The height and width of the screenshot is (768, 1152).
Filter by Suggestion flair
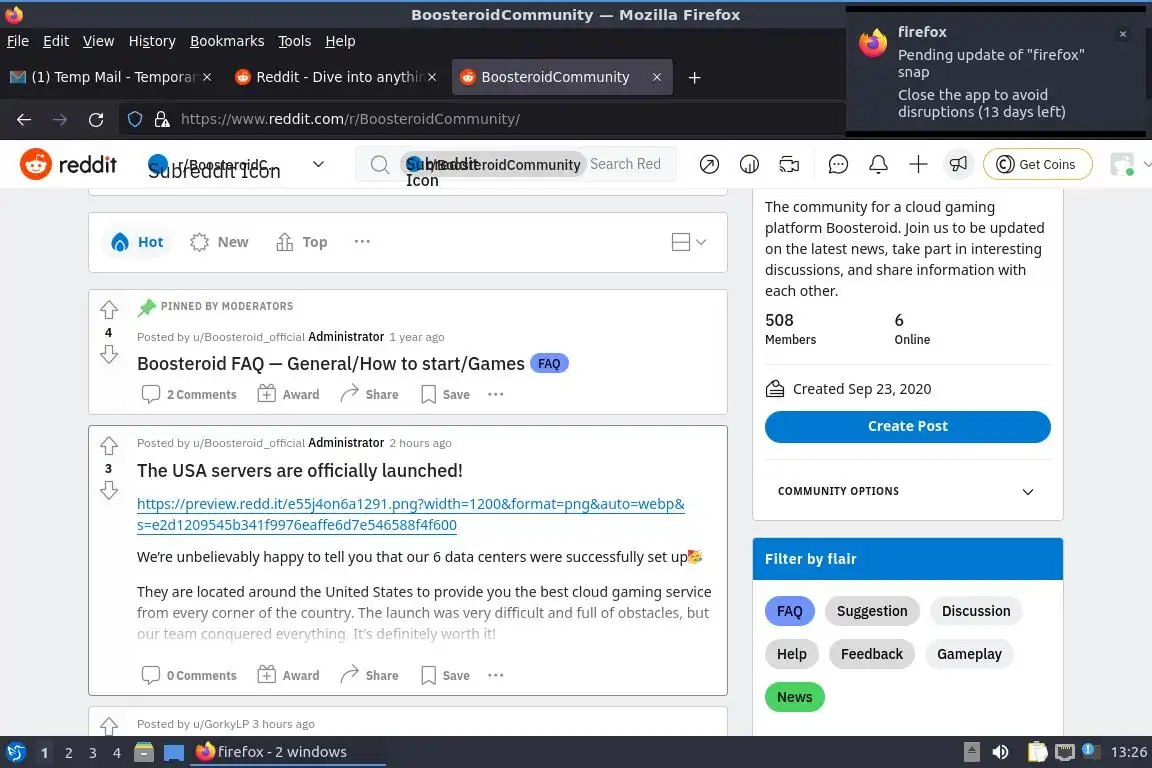(x=872, y=611)
